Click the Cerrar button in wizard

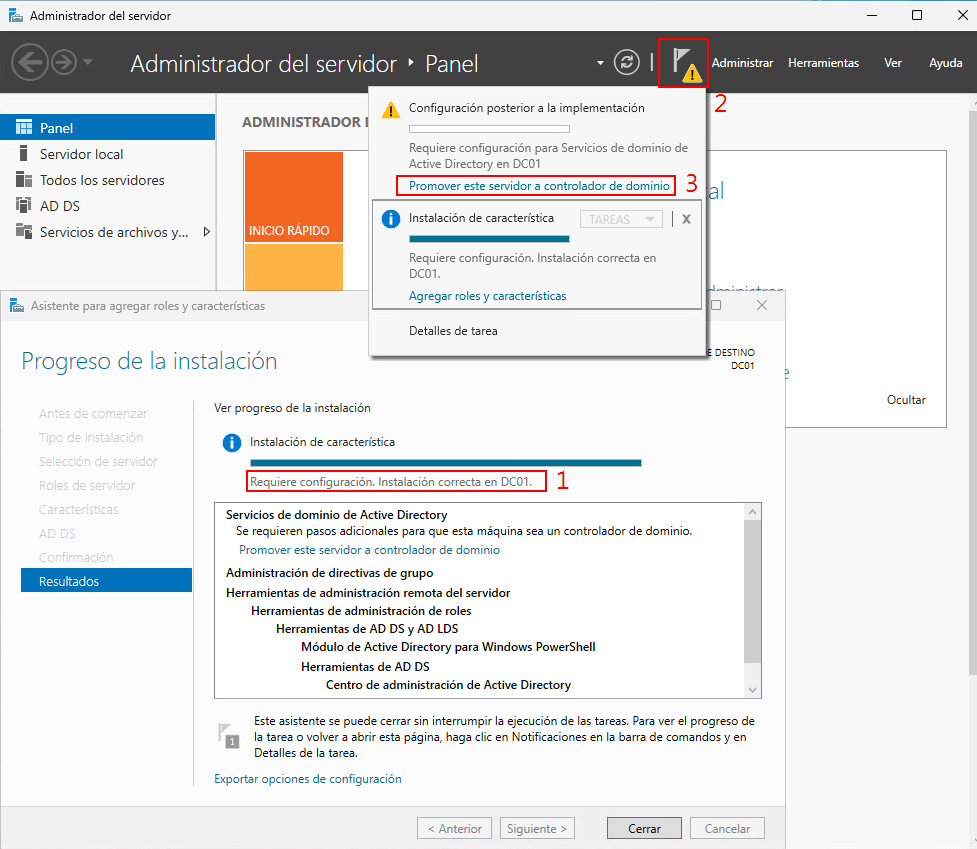pos(644,829)
